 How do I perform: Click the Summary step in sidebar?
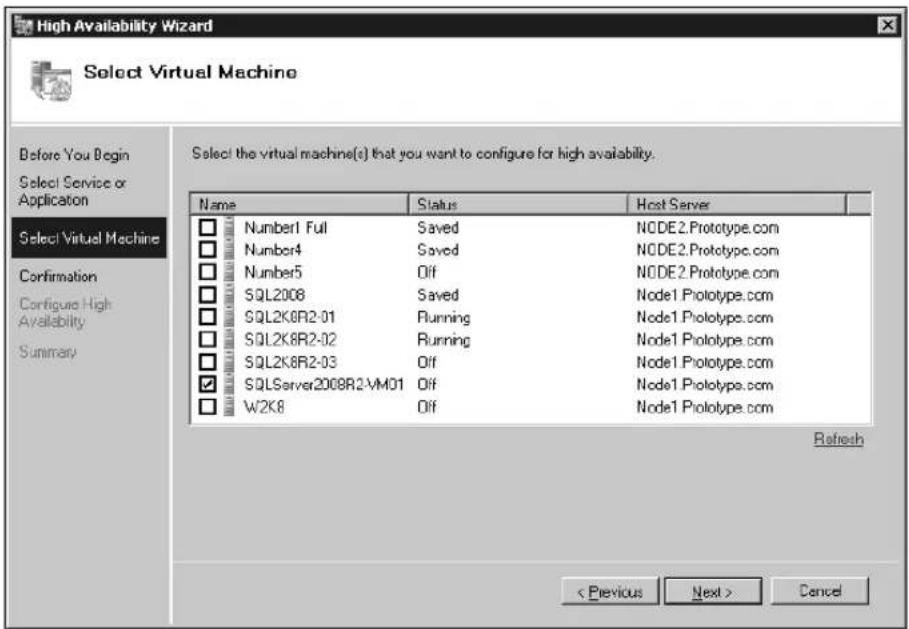tap(48, 352)
